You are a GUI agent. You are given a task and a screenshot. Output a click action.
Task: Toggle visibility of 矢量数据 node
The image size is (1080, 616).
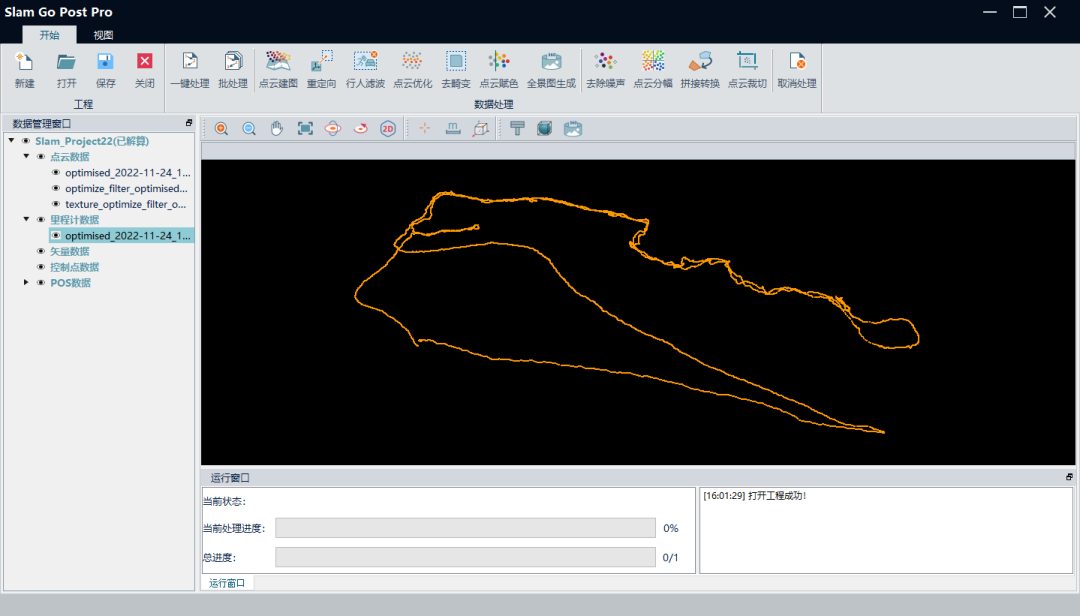click(41, 252)
